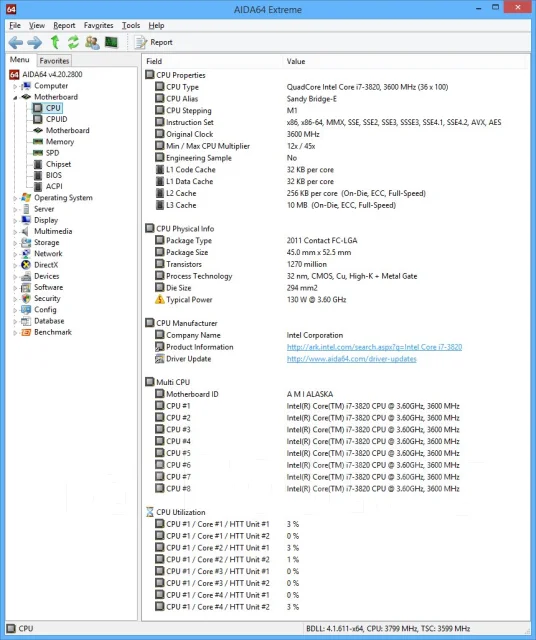The height and width of the screenshot is (640, 536).
Task: Switch to the Menu tab
Action: (x=20, y=60)
